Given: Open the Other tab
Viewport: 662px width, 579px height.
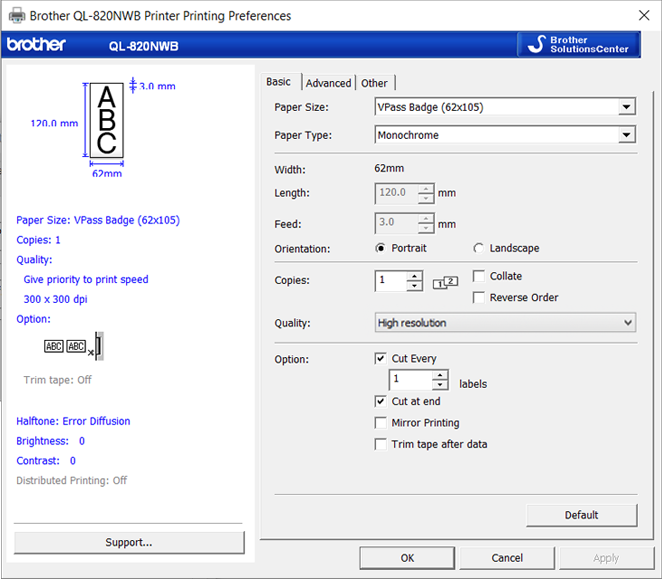Looking at the screenshot, I should click(x=374, y=83).
